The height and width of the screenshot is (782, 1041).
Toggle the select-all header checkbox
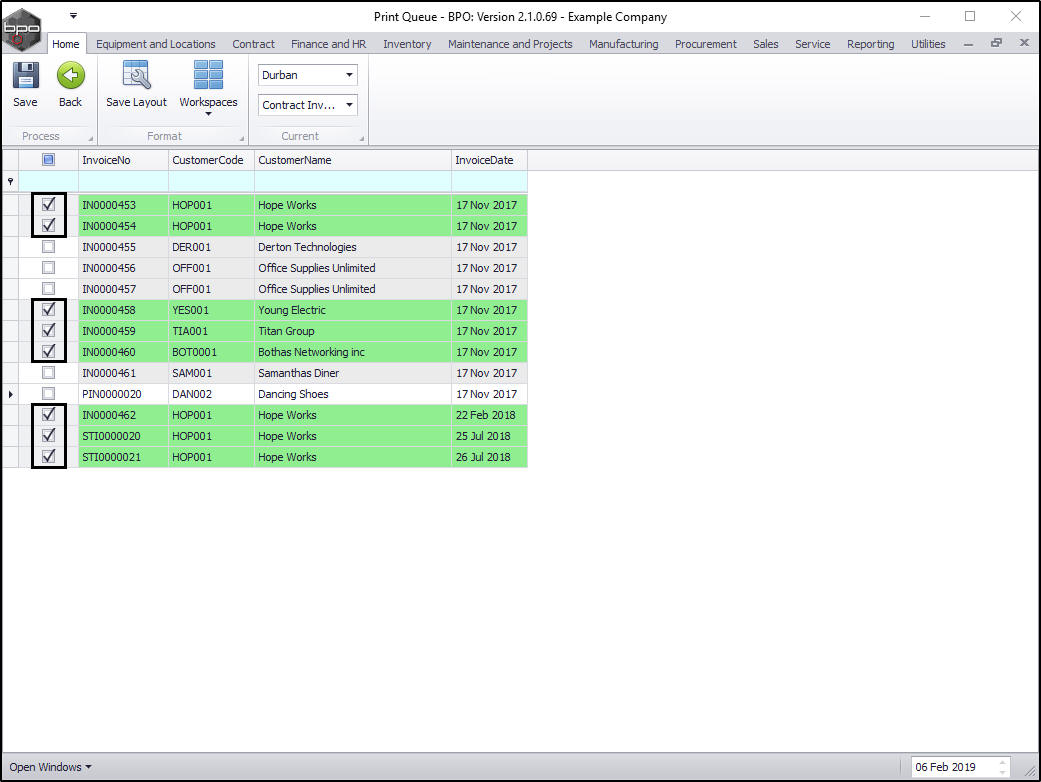(x=48, y=159)
